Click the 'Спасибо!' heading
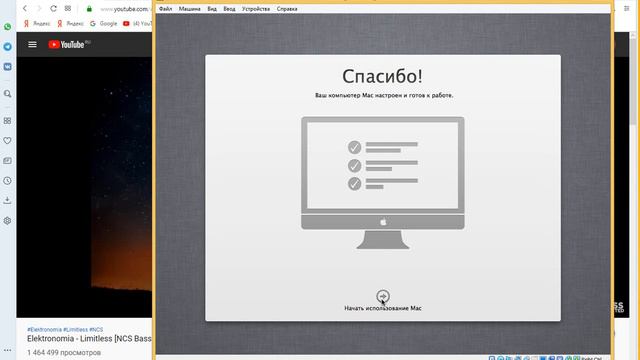Screen dimensions: 640x360 382,76
